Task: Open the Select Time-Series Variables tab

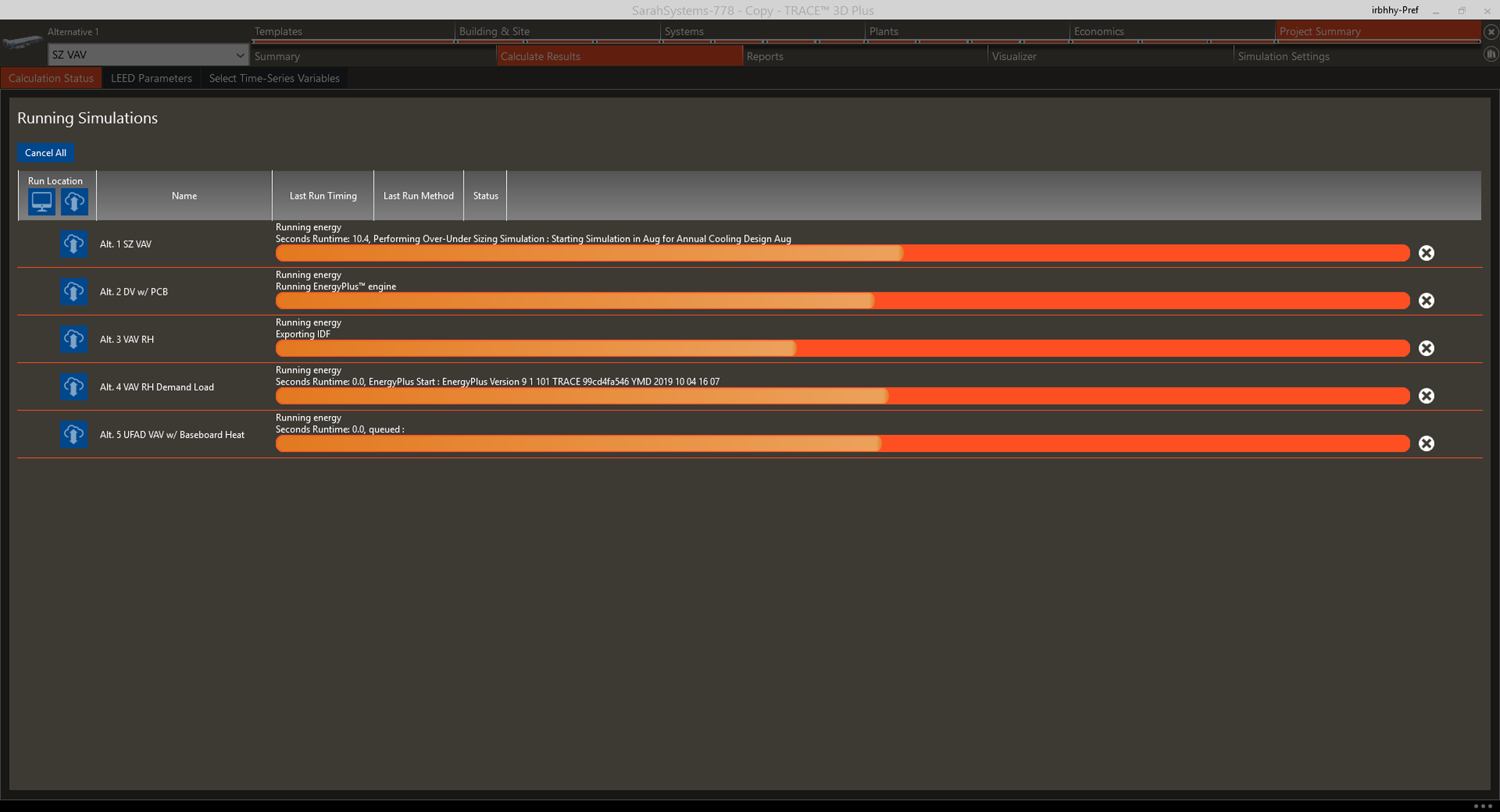Action: click(x=274, y=78)
